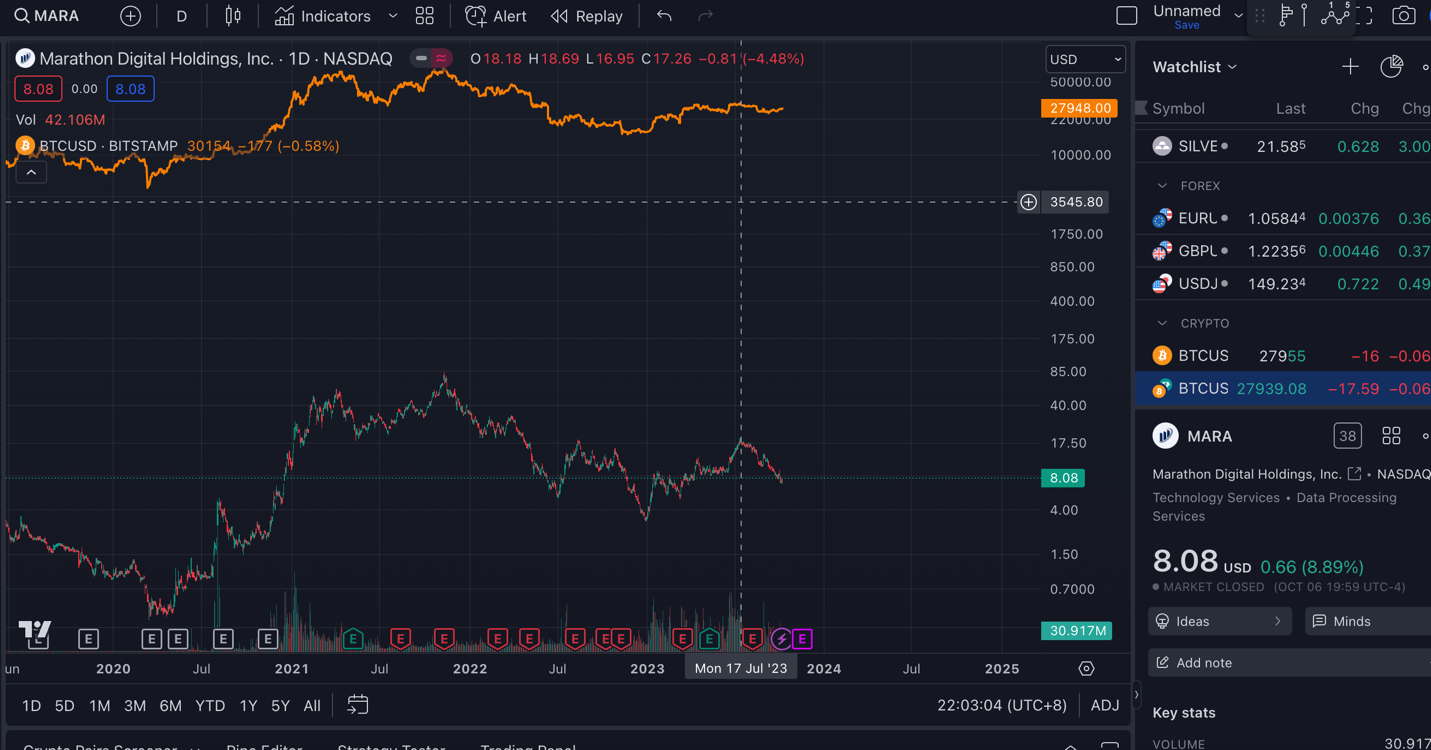Screen dimensions: 1431x750
Task: Hide the MARA price series in the legend
Action: [421, 58]
